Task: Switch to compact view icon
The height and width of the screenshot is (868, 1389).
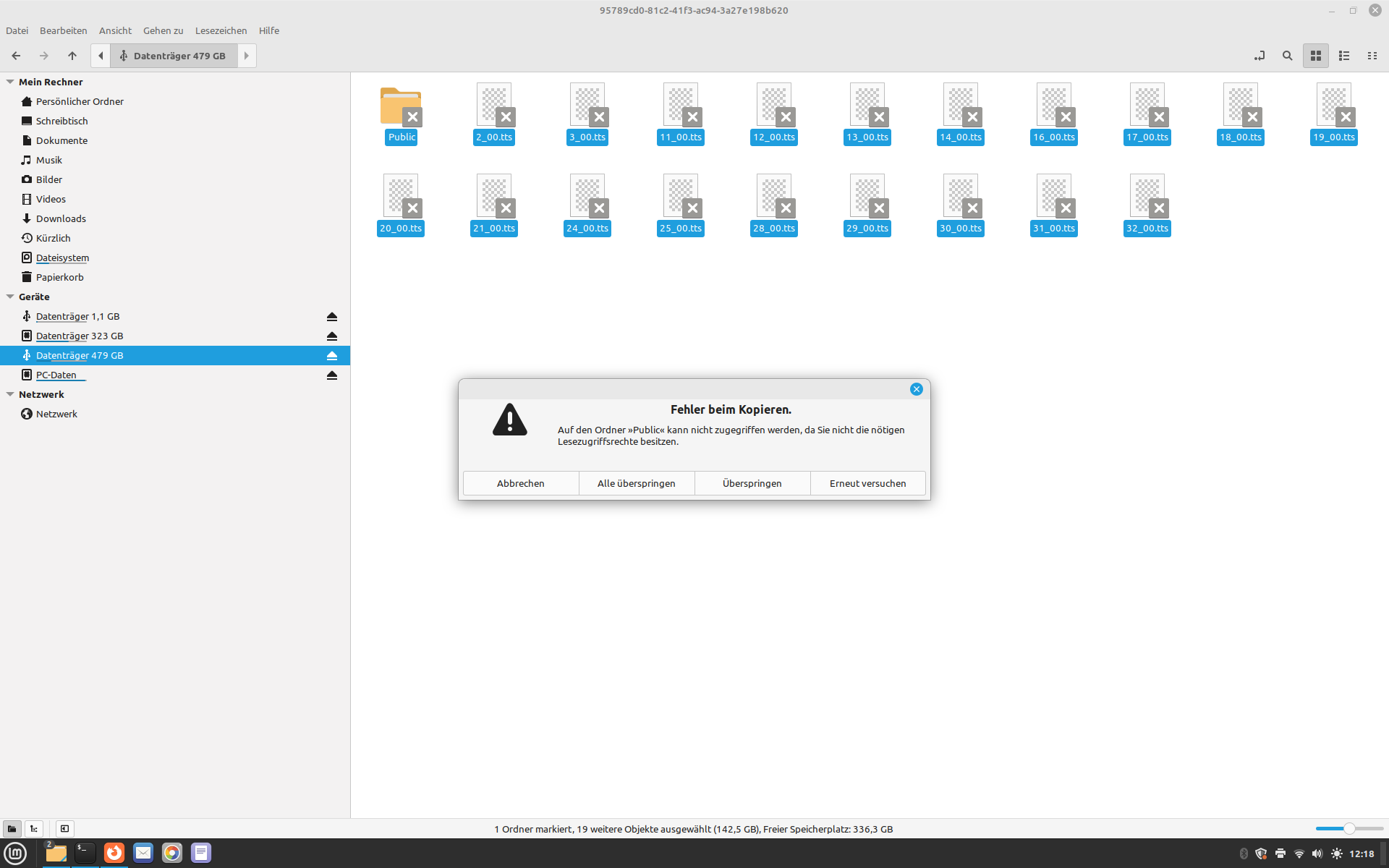Action: coord(1372,56)
